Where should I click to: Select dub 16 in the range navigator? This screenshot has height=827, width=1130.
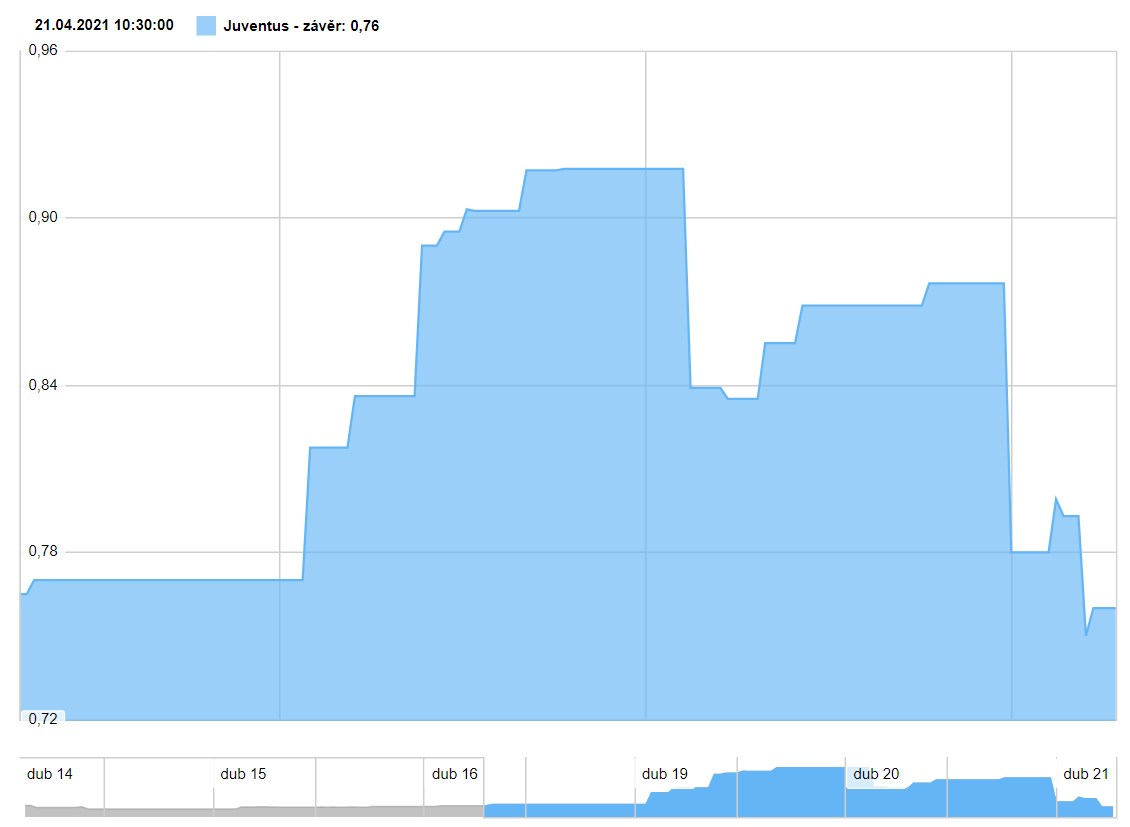pyautogui.click(x=455, y=774)
